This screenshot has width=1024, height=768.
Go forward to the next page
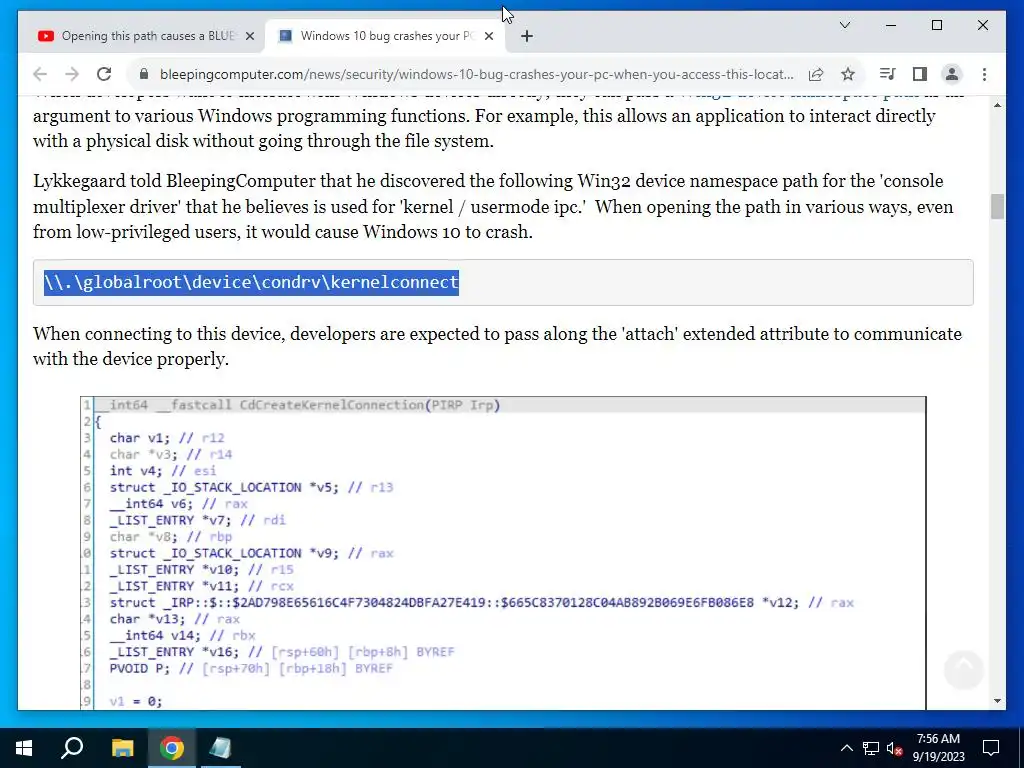tap(72, 74)
